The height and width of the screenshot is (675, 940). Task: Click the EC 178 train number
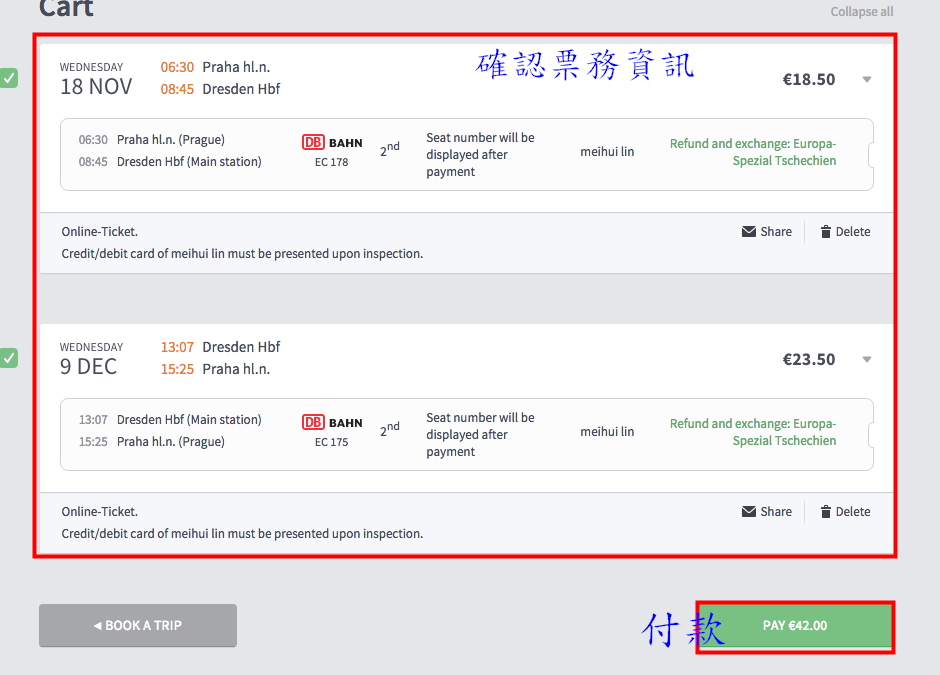tap(332, 162)
